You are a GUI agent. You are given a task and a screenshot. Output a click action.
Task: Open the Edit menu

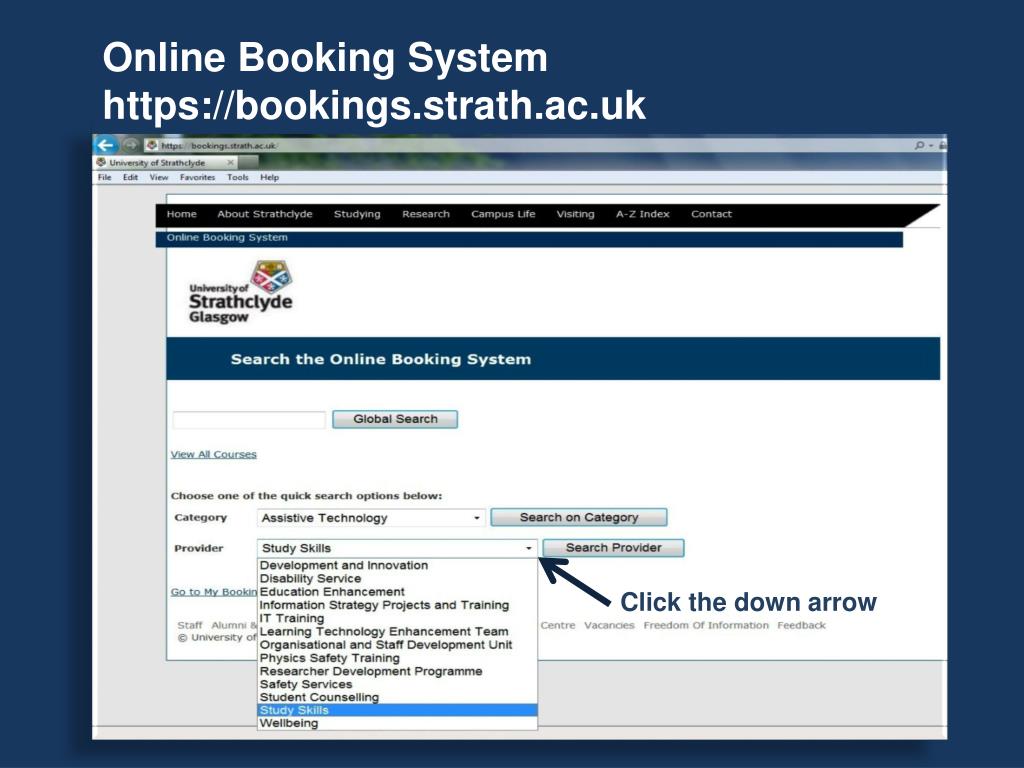(x=131, y=177)
